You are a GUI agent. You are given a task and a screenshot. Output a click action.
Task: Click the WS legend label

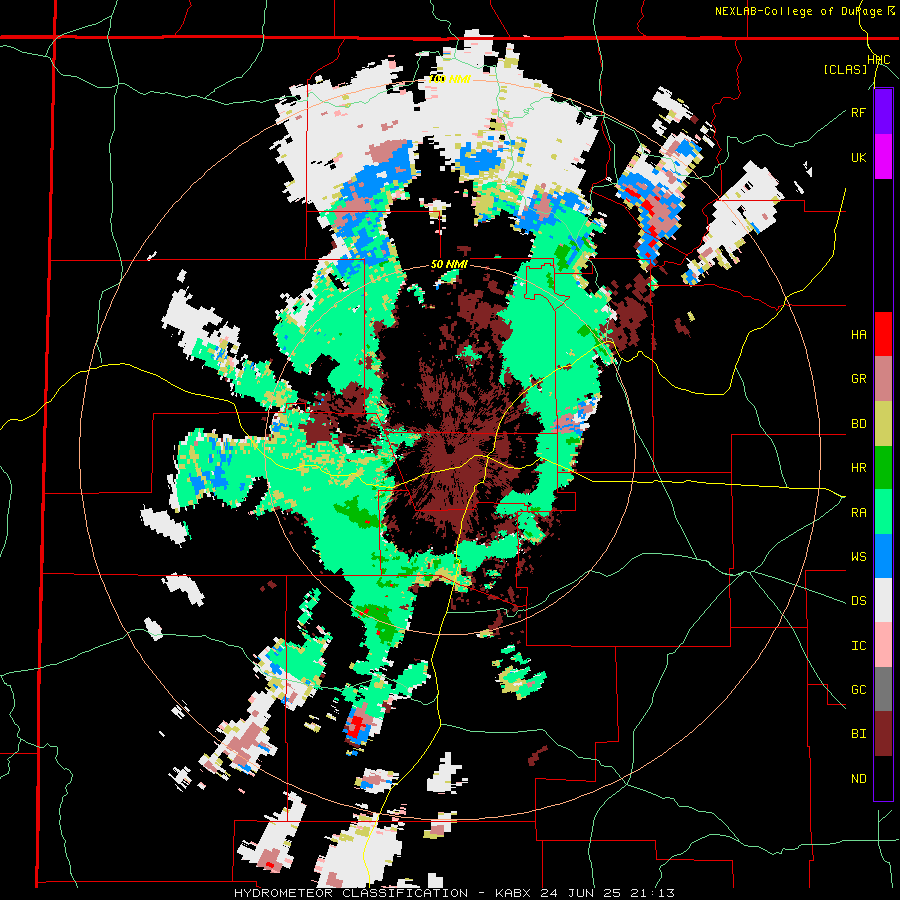point(858,557)
